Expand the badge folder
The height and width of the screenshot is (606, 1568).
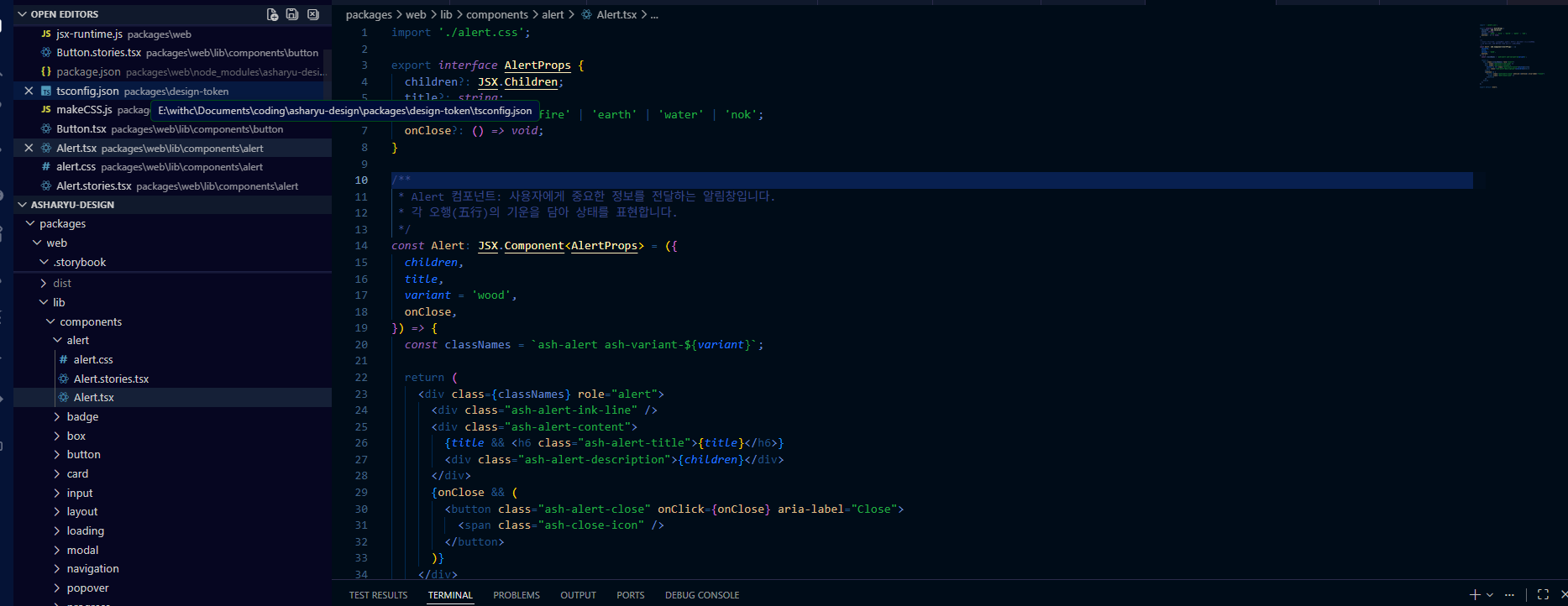[x=57, y=416]
